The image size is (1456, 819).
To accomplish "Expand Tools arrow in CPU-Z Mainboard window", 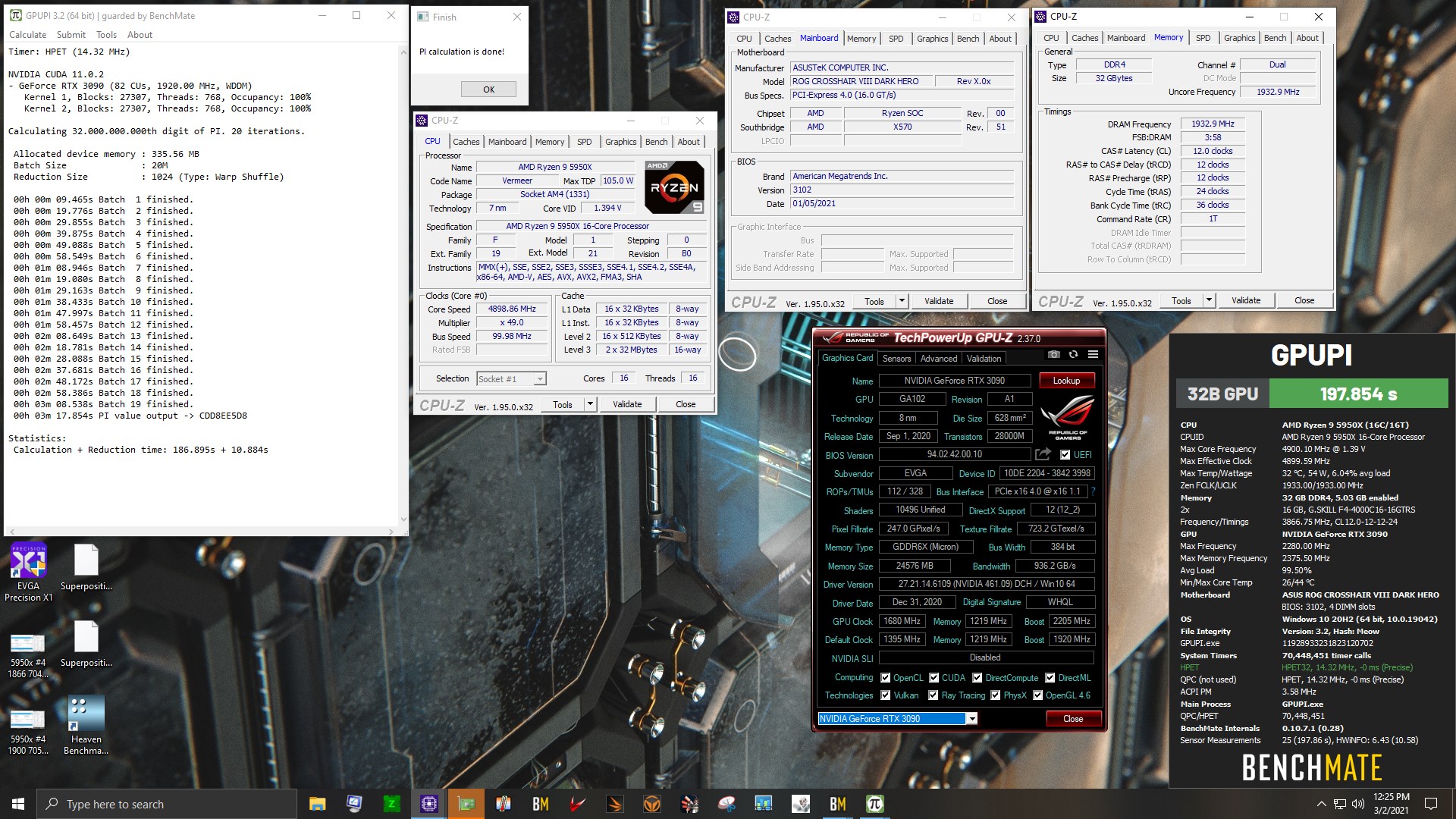I will pyautogui.click(x=902, y=301).
